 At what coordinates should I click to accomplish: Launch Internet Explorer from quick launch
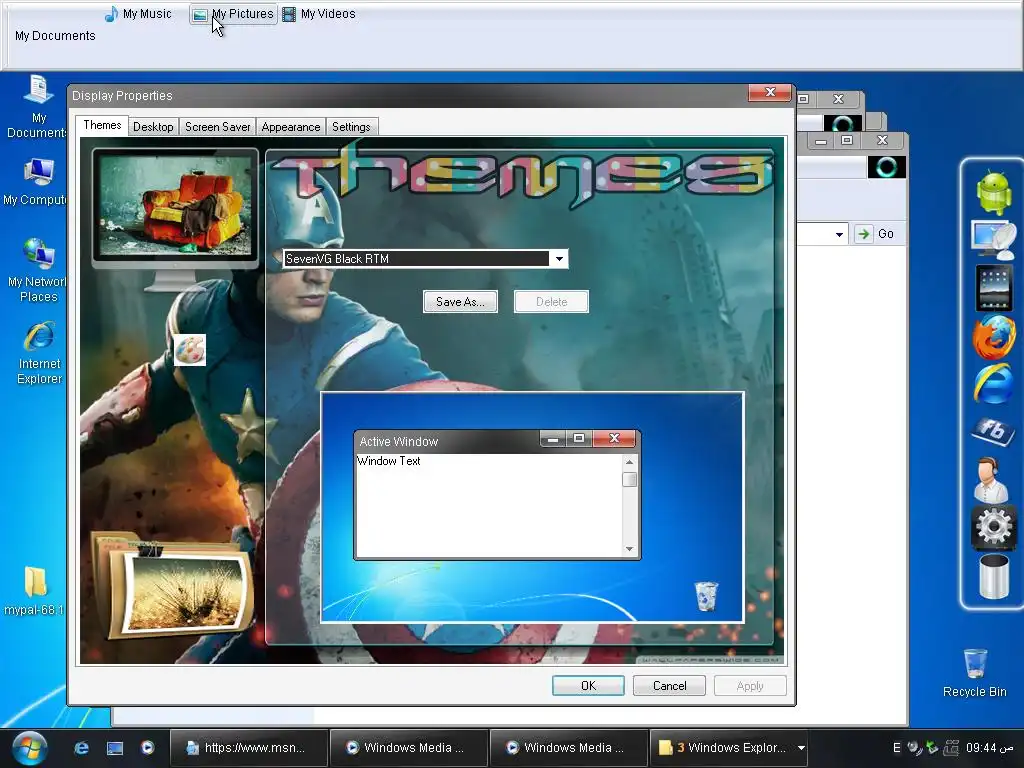[x=81, y=748]
